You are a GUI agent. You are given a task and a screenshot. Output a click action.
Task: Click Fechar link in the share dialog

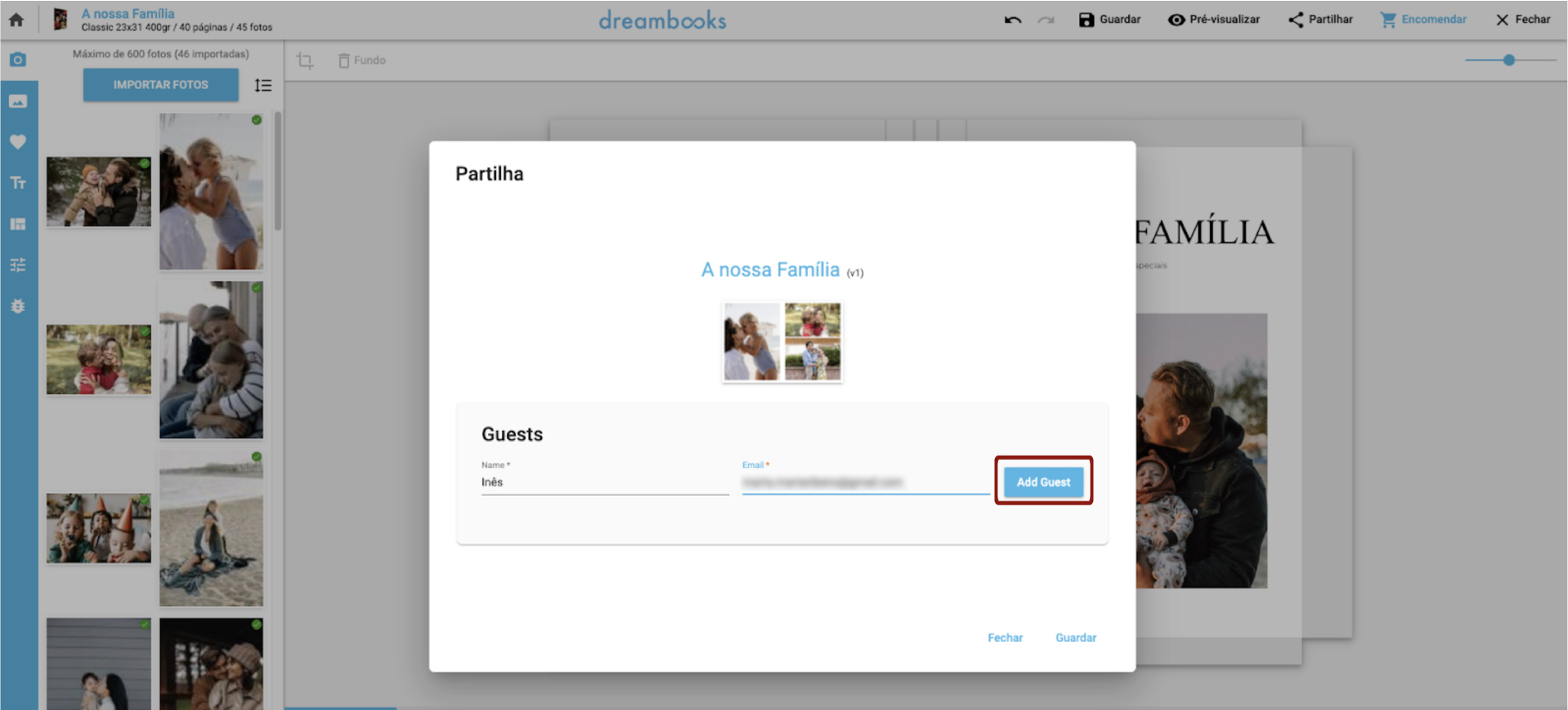[1005, 637]
